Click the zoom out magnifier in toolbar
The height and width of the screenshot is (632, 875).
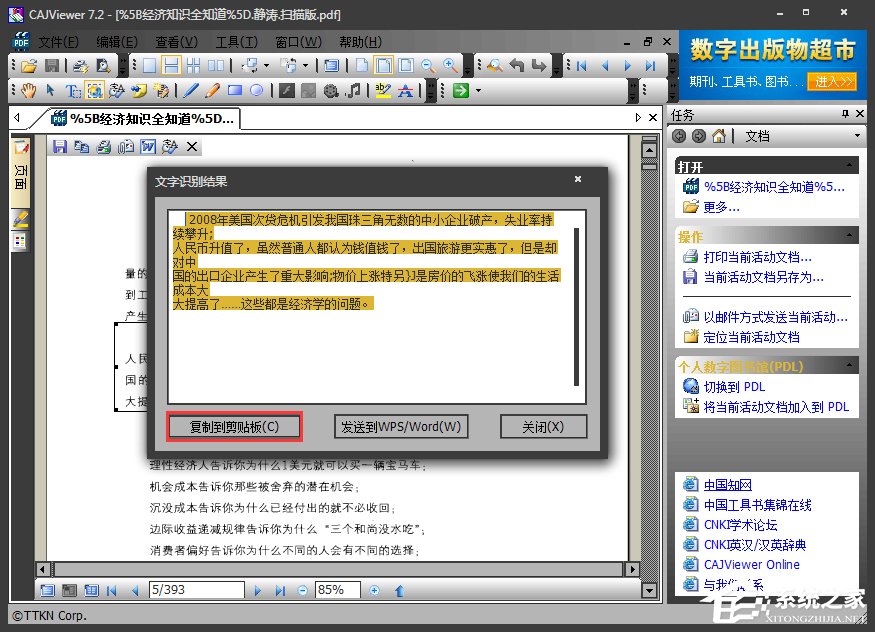click(x=428, y=66)
